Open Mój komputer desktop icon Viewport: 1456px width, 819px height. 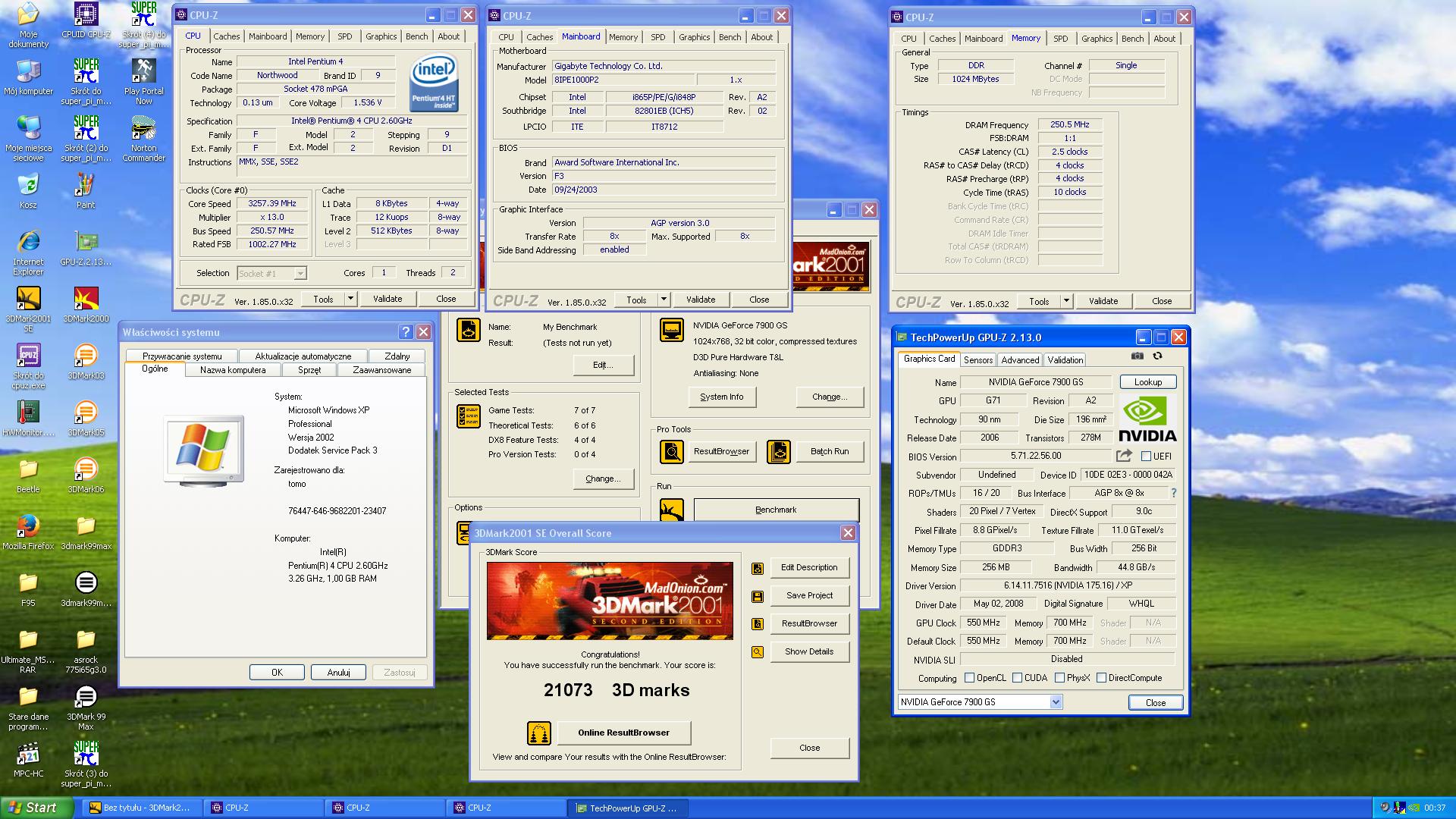point(28,77)
